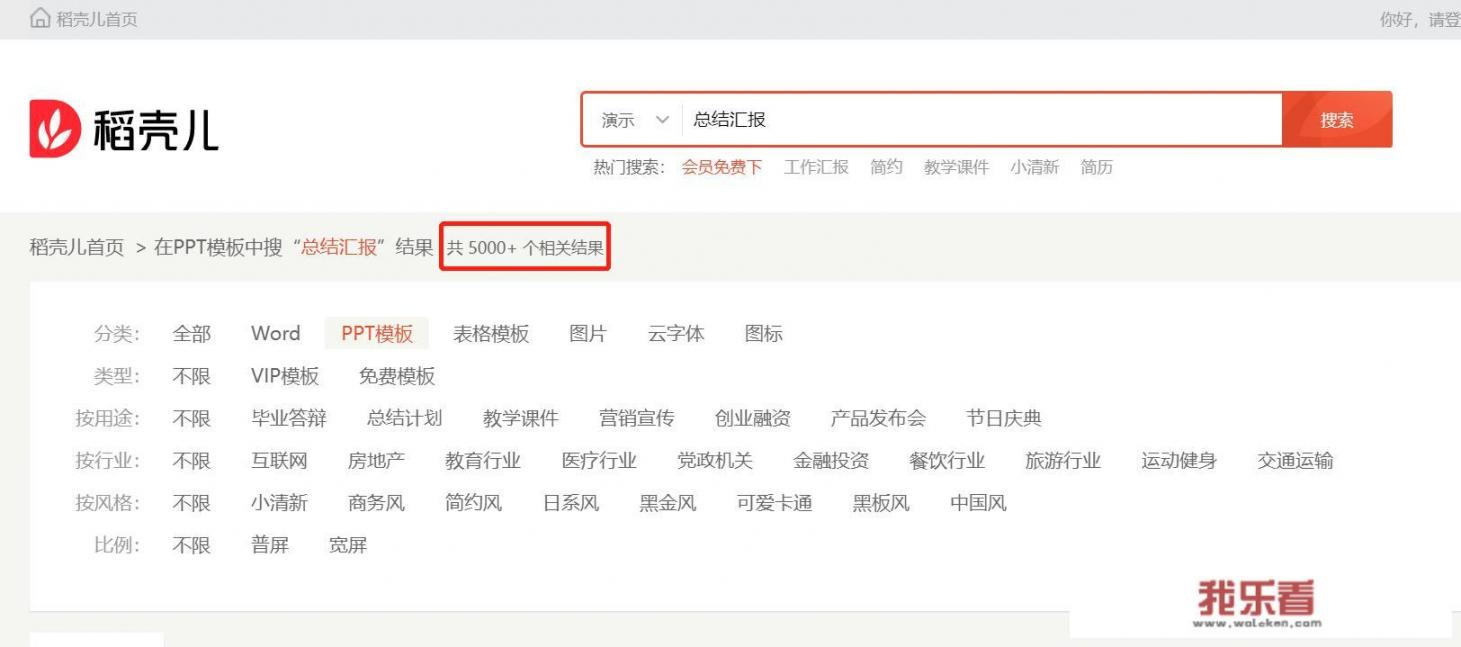Filter by 产品发布会 usage
This screenshot has width=1461, height=647.
[878, 418]
